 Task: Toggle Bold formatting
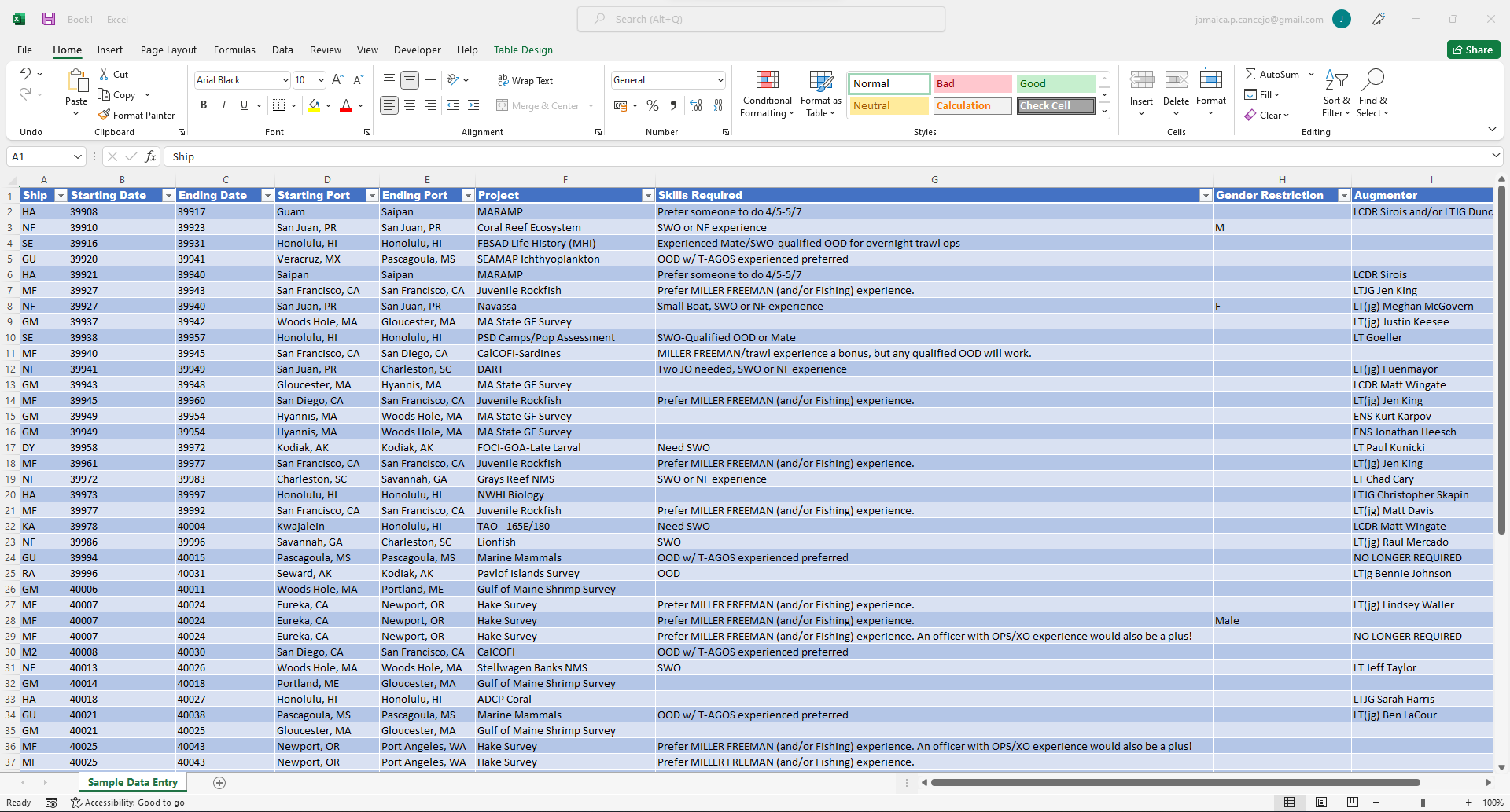(x=204, y=105)
